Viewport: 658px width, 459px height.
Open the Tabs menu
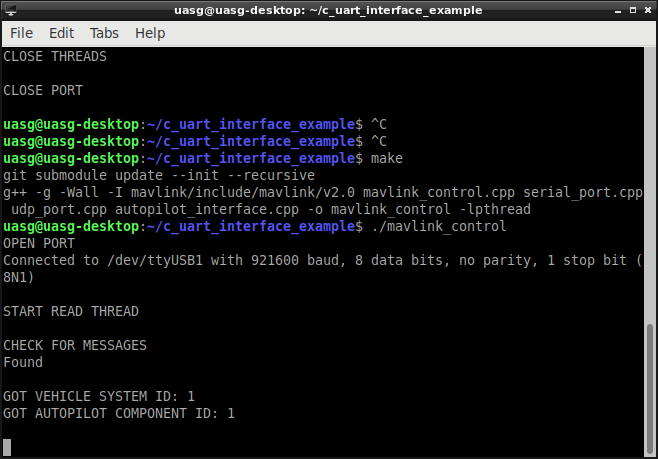(x=104, y=33)
